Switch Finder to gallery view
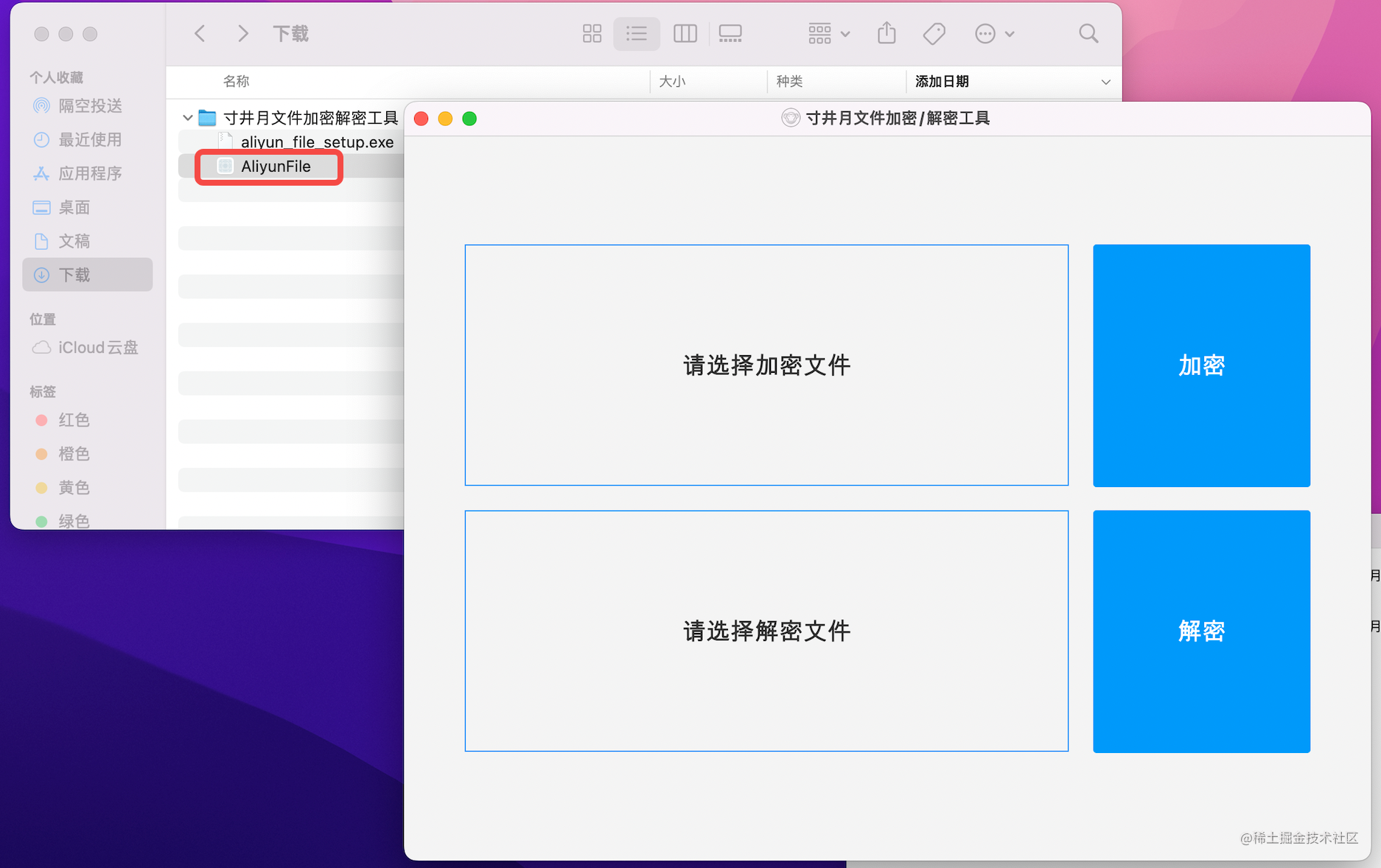 pos(730,33)
